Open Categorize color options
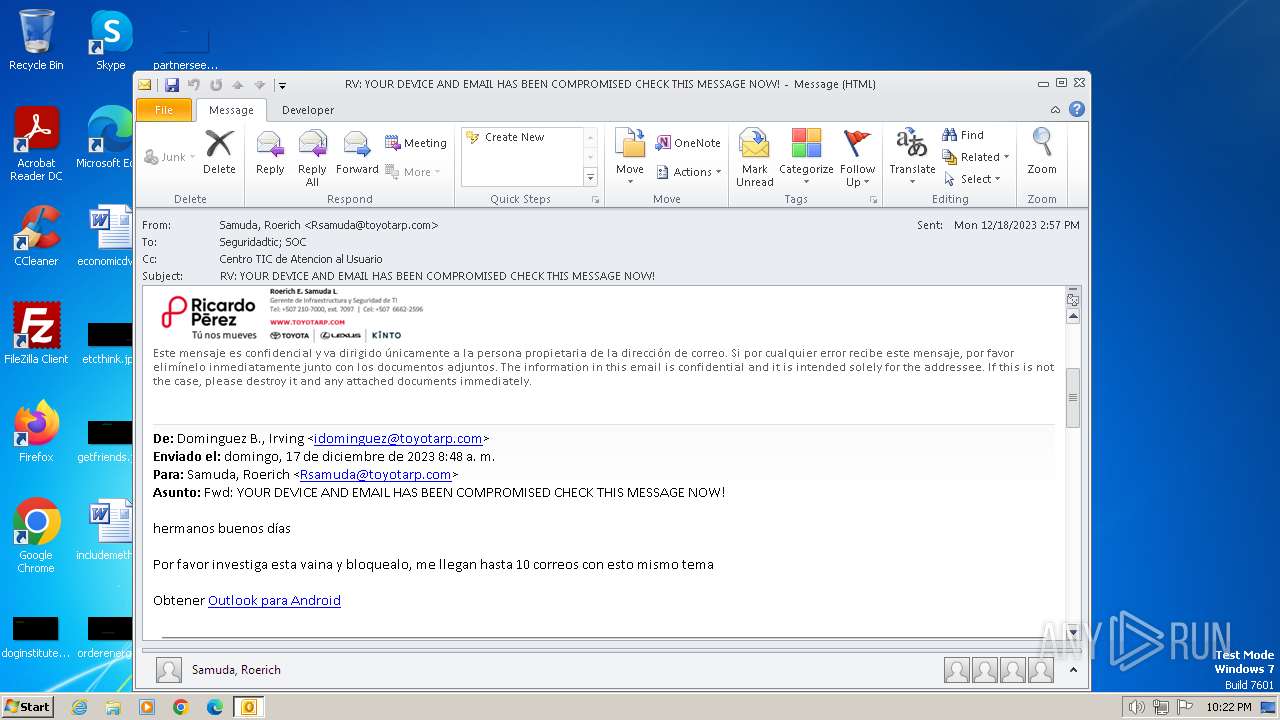Viewport: 1280px width, 720px height. pos(806,158)
